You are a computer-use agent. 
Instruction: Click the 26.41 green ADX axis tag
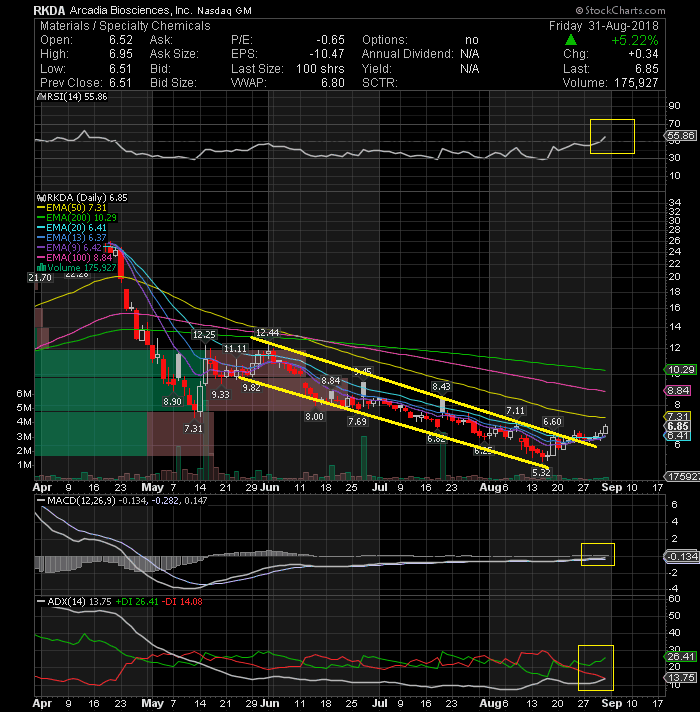tap(681, 657)
